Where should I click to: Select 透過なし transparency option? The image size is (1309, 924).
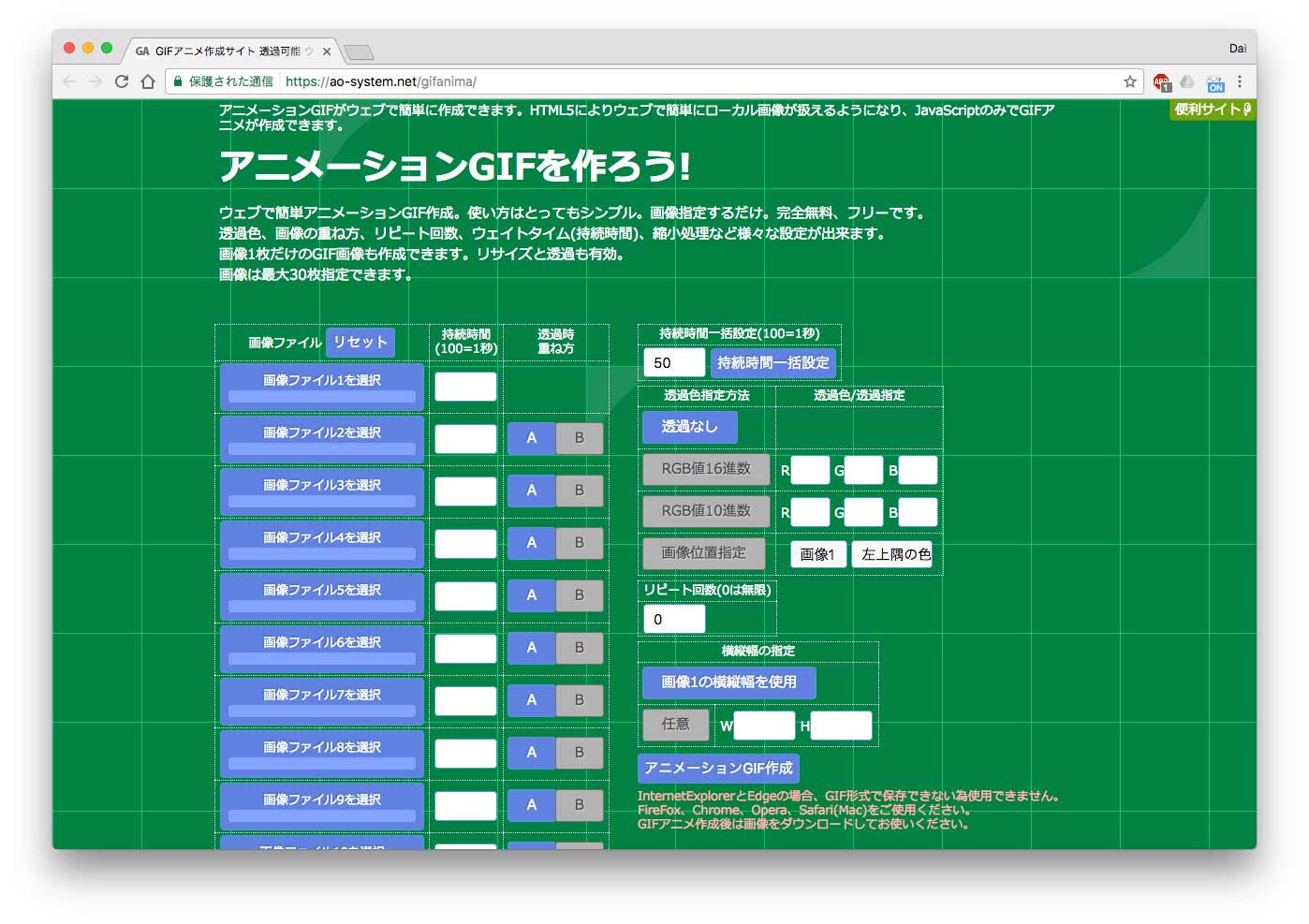pyautogui.click(x=690, y=427)
